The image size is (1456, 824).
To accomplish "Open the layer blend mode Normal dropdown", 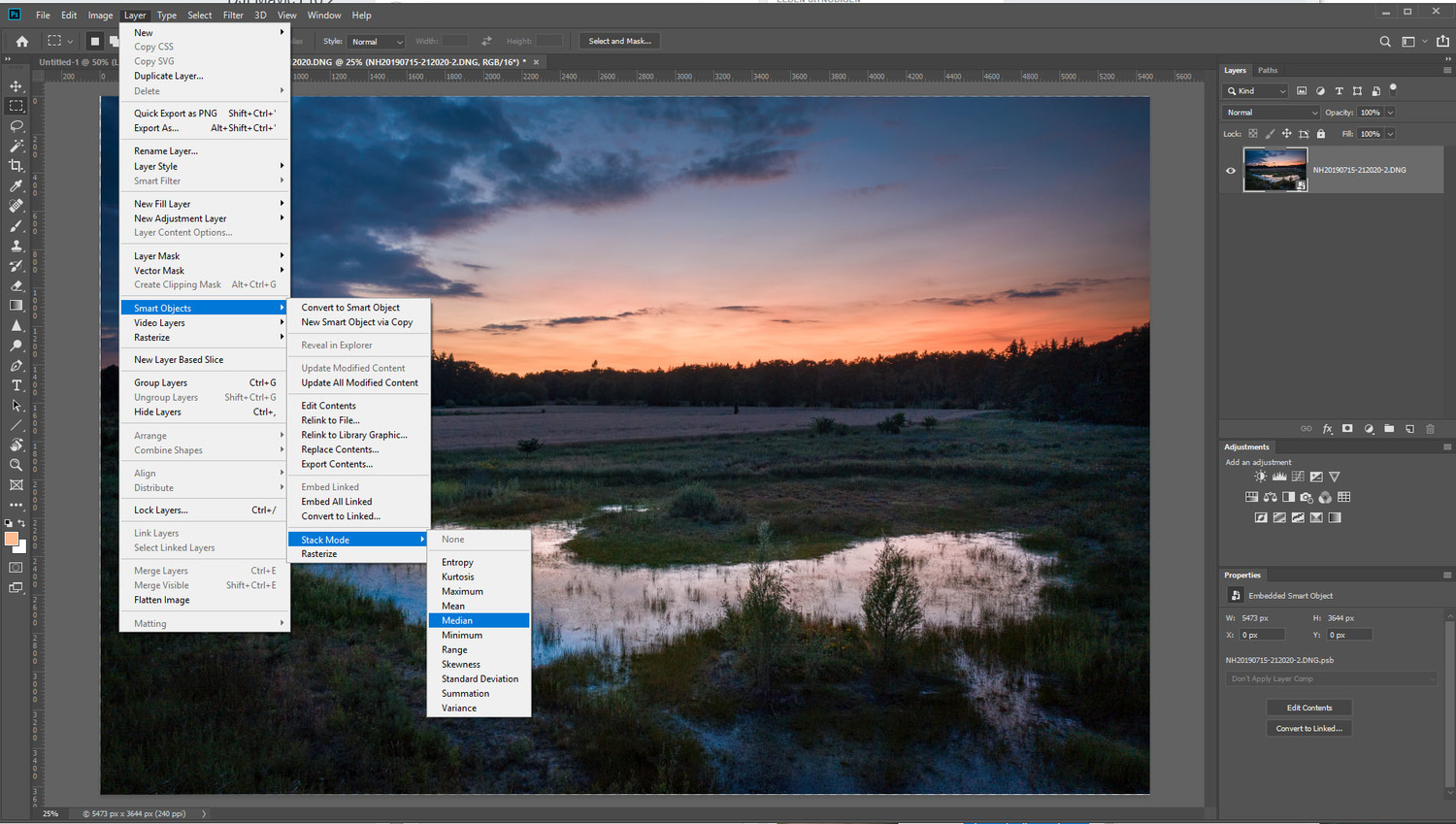I will click(x=1272, y=113).
